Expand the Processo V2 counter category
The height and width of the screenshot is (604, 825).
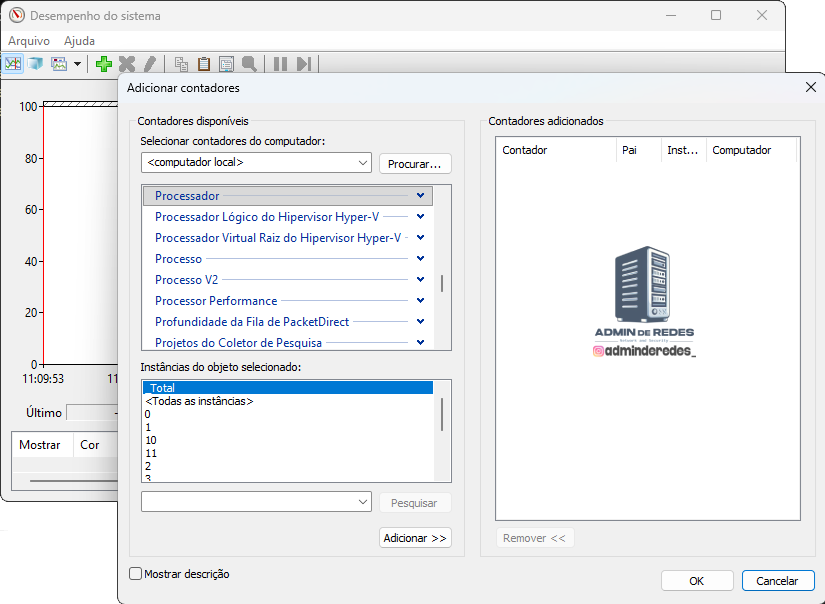(420, 280)
